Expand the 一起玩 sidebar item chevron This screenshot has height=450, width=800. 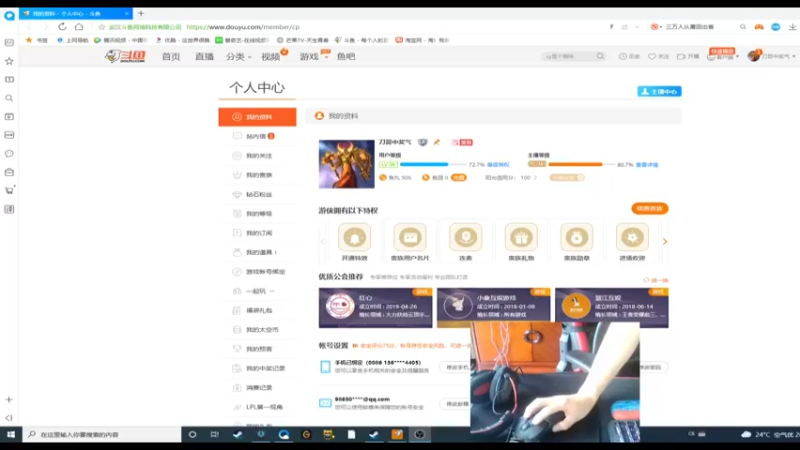point(272,291)
